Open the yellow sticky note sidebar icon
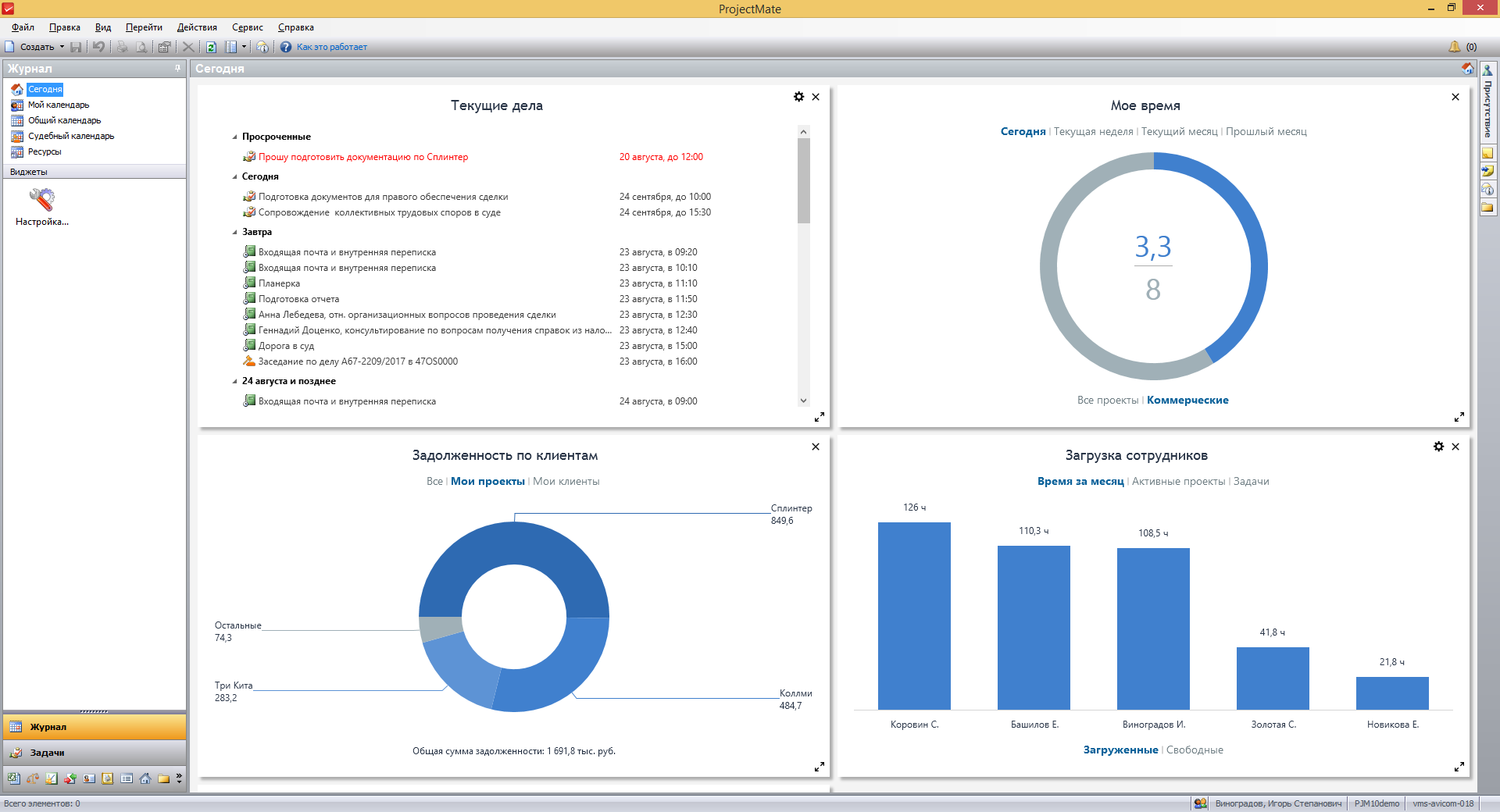 [1487, 153]
